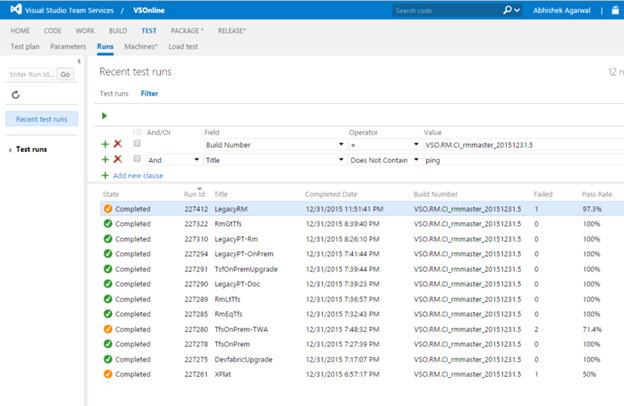The height and width of the screenshot is (406, 624).
Task: Click run Id 227280 cell
Action: click(196, 329)
